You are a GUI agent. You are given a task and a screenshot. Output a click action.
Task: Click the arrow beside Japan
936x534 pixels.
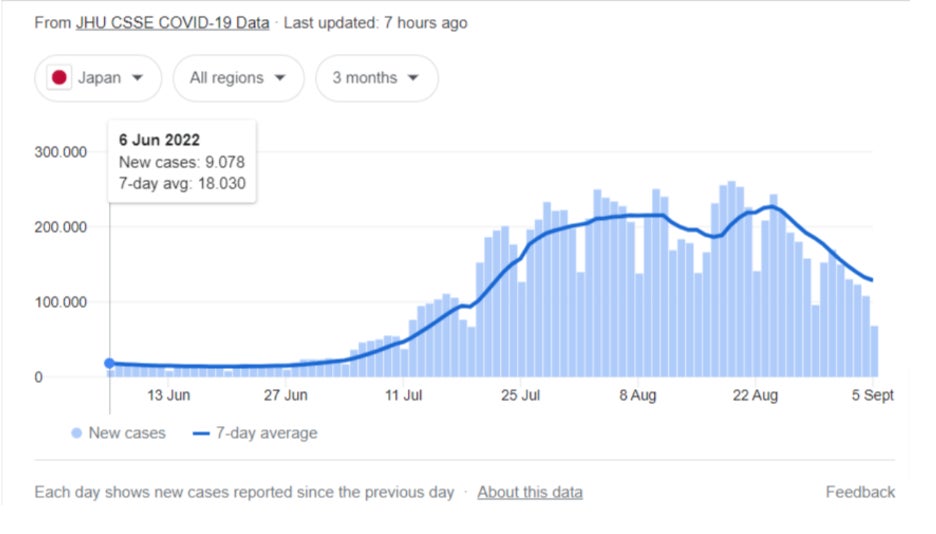(137, 78)
